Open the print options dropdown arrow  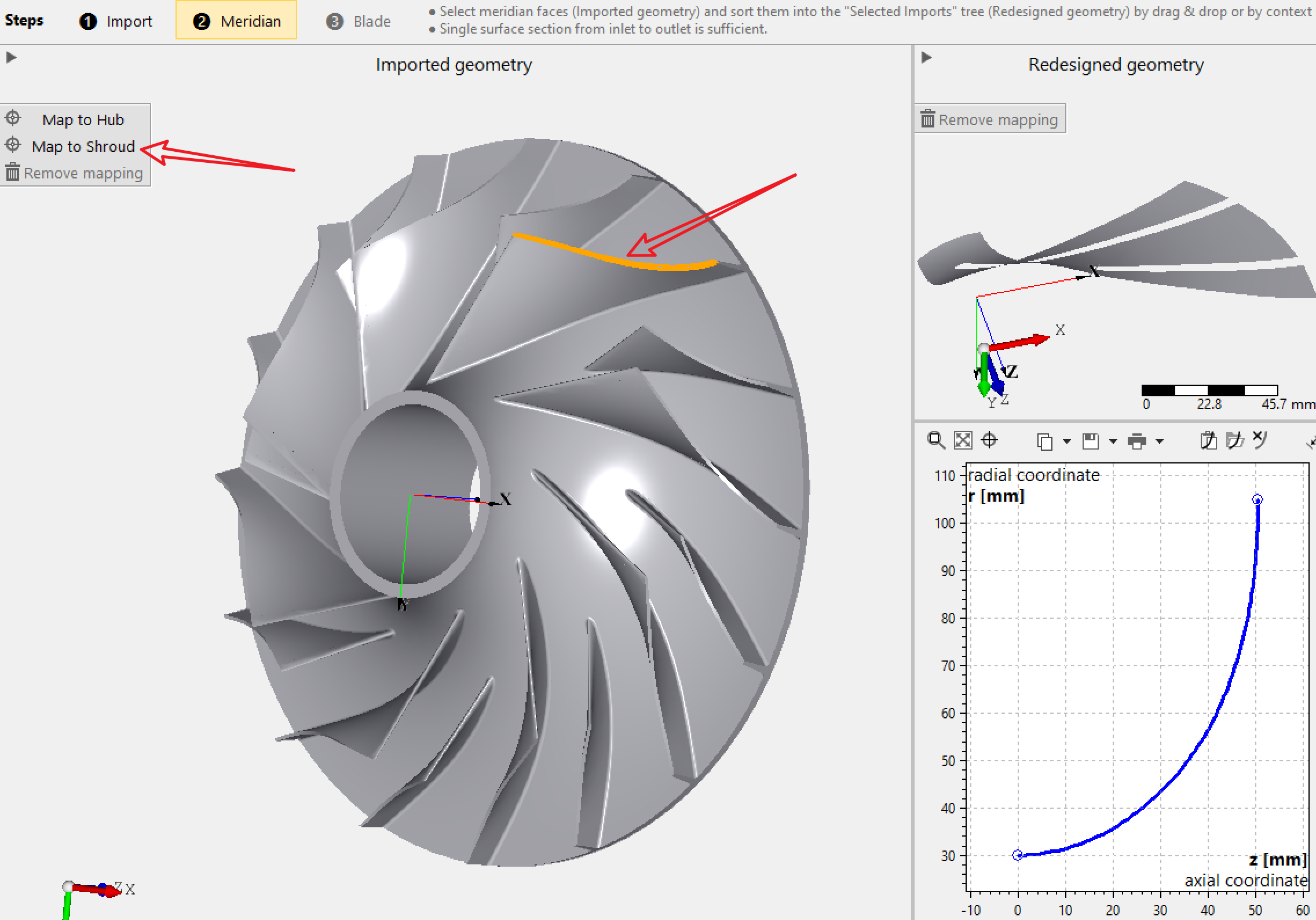pos(1160,441)
